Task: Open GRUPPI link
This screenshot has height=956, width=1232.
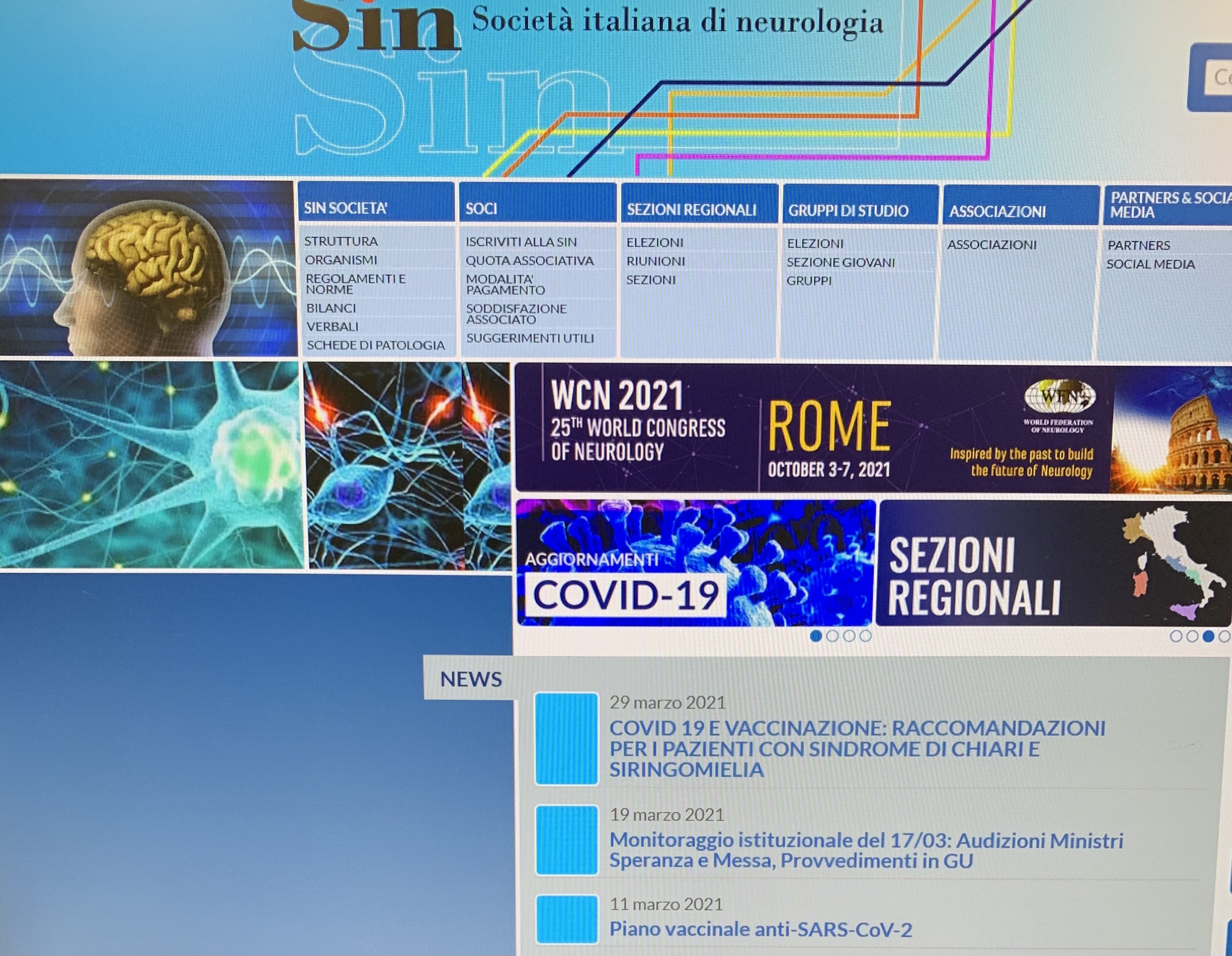Action: 809,280
